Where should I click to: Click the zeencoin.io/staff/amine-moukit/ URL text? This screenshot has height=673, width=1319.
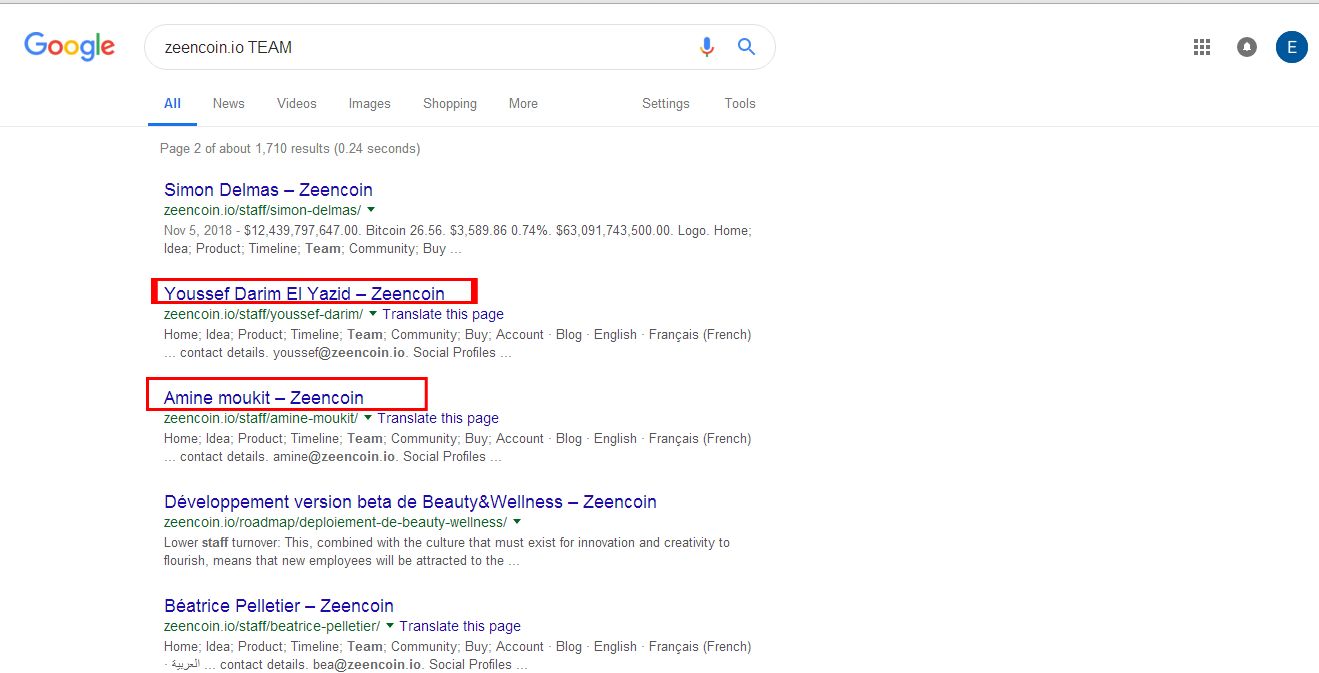click(261, 418)
